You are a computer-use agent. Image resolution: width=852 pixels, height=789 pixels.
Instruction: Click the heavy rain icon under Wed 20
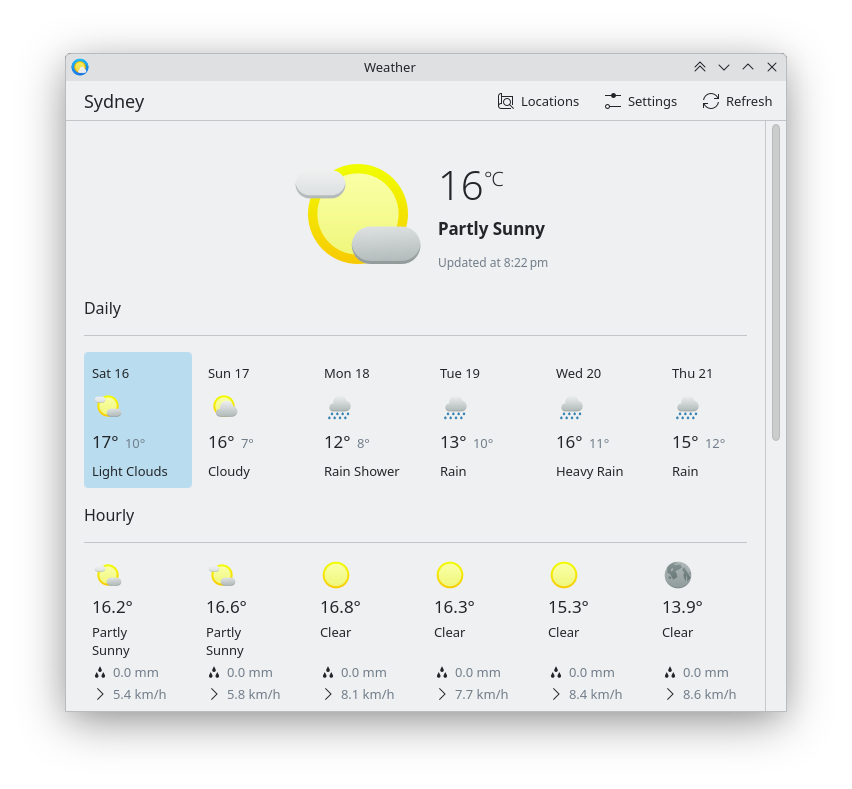[x=571, y=408]
